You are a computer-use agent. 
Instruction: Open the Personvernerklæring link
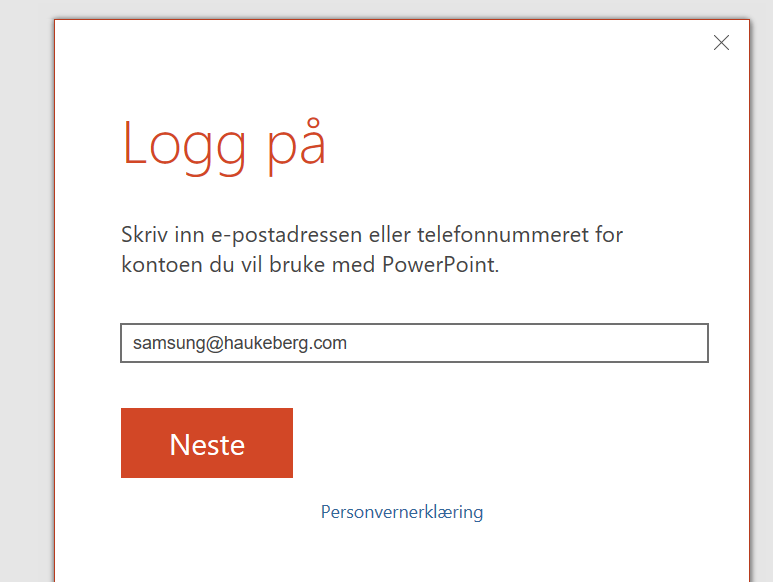401,512
